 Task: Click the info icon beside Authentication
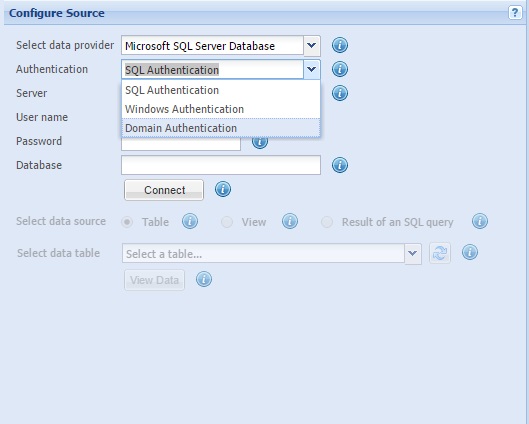click(340, 69)
